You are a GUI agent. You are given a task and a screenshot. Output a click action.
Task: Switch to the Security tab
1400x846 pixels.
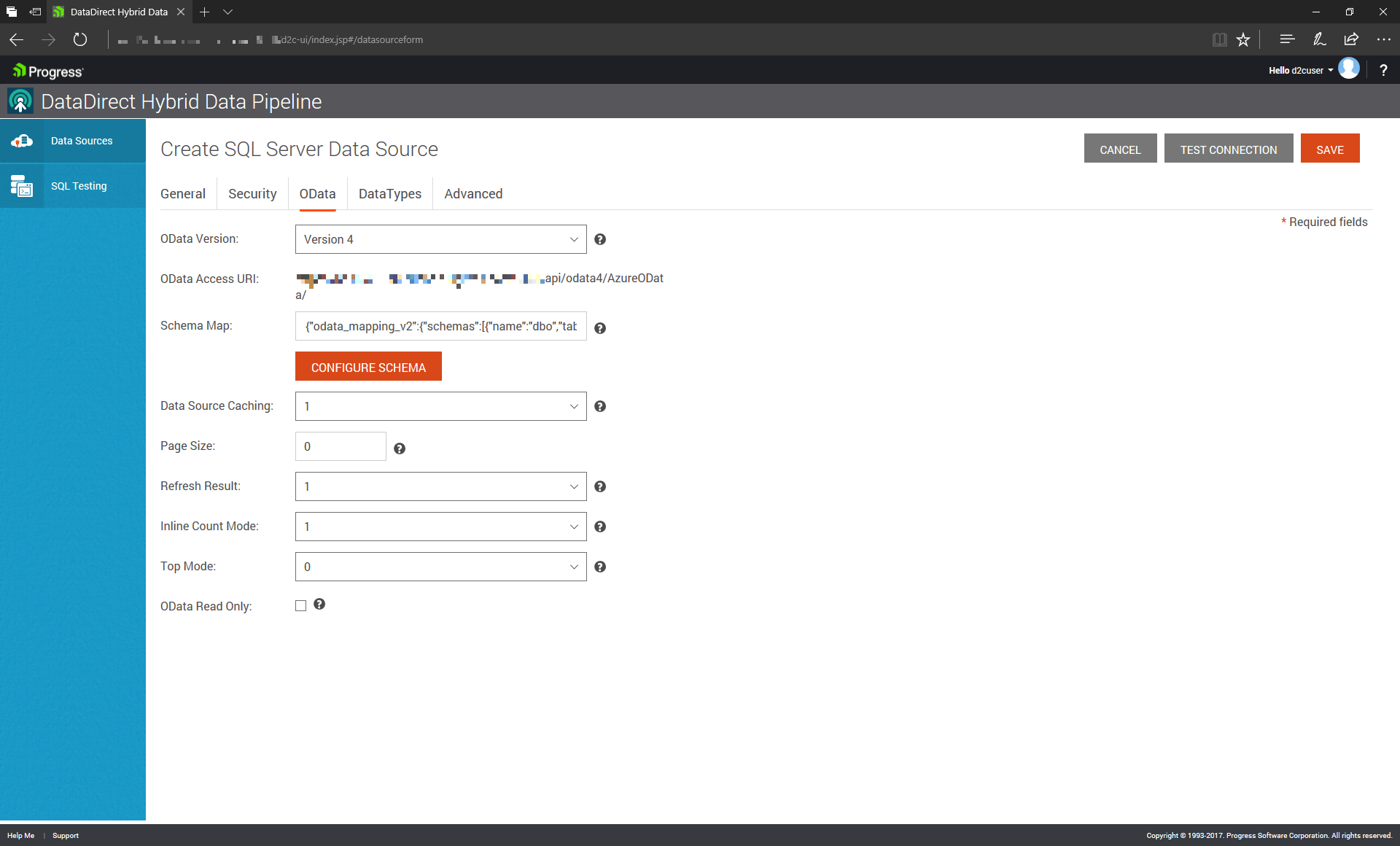pos(252,193)
